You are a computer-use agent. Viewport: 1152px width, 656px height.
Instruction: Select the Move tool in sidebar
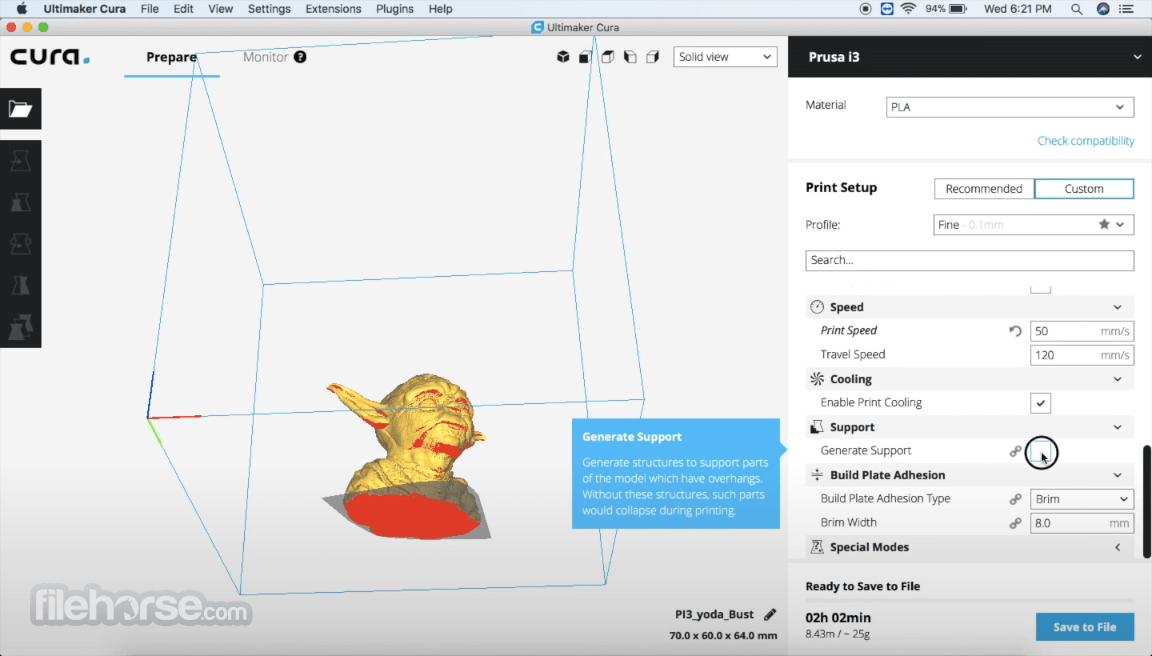(21, 161)
